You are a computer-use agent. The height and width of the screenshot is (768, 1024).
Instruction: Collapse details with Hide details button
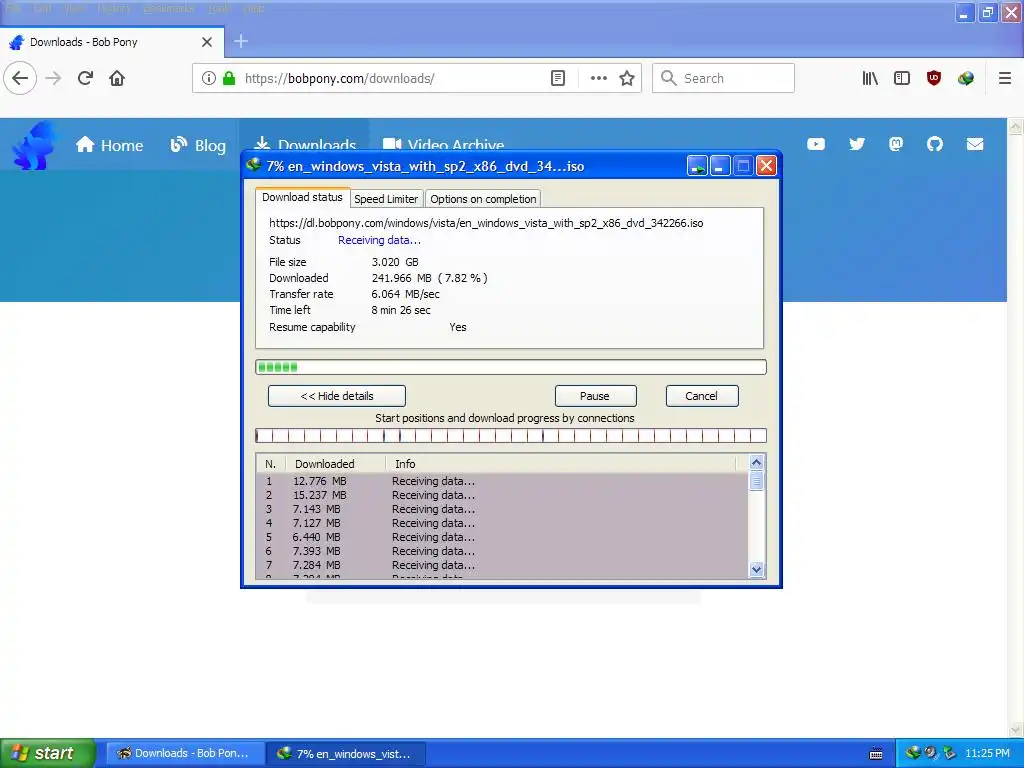(337, 396)
